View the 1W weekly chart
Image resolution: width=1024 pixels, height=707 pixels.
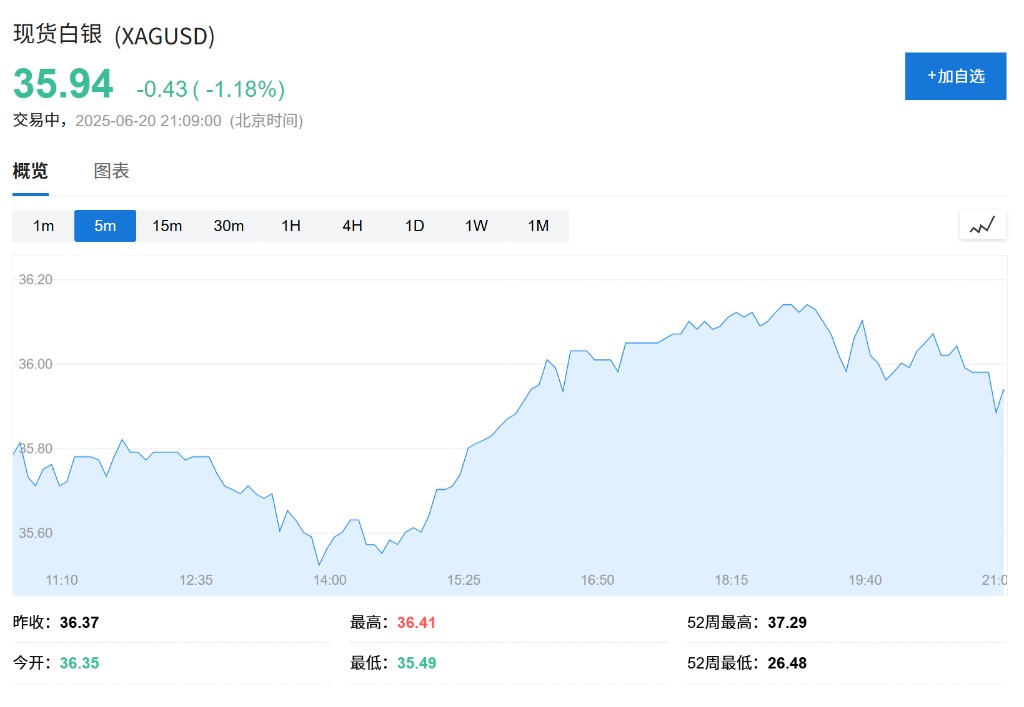click(x=476, y=226)
